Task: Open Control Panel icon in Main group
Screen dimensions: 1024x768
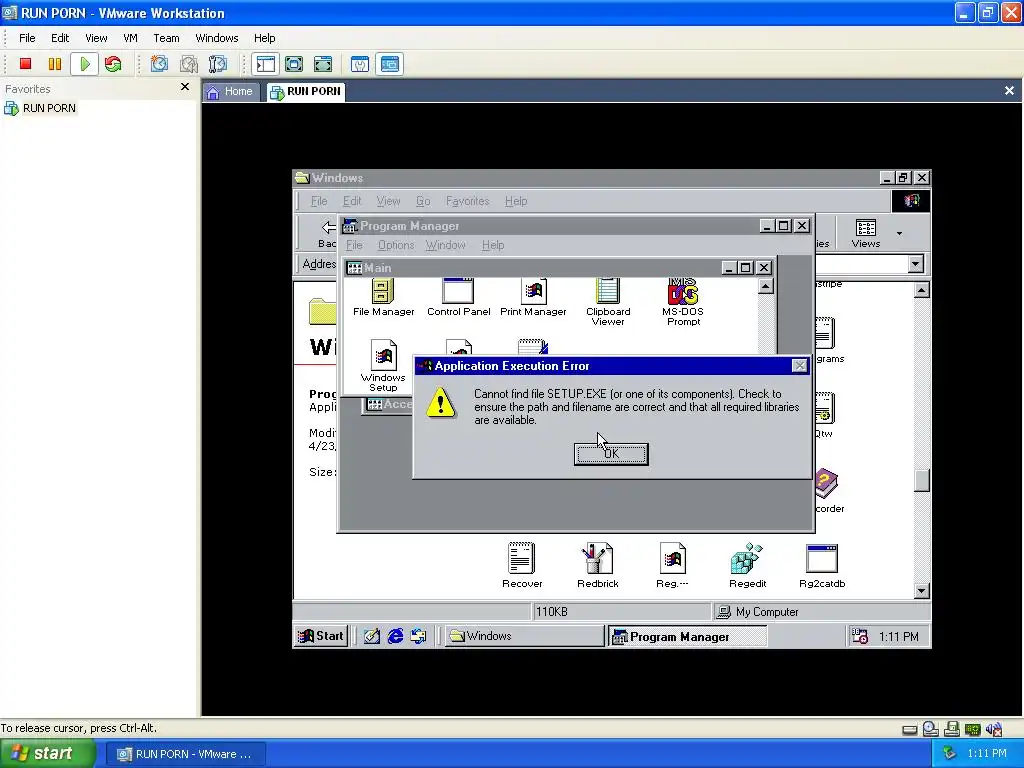Action: (x=458, y=298)
